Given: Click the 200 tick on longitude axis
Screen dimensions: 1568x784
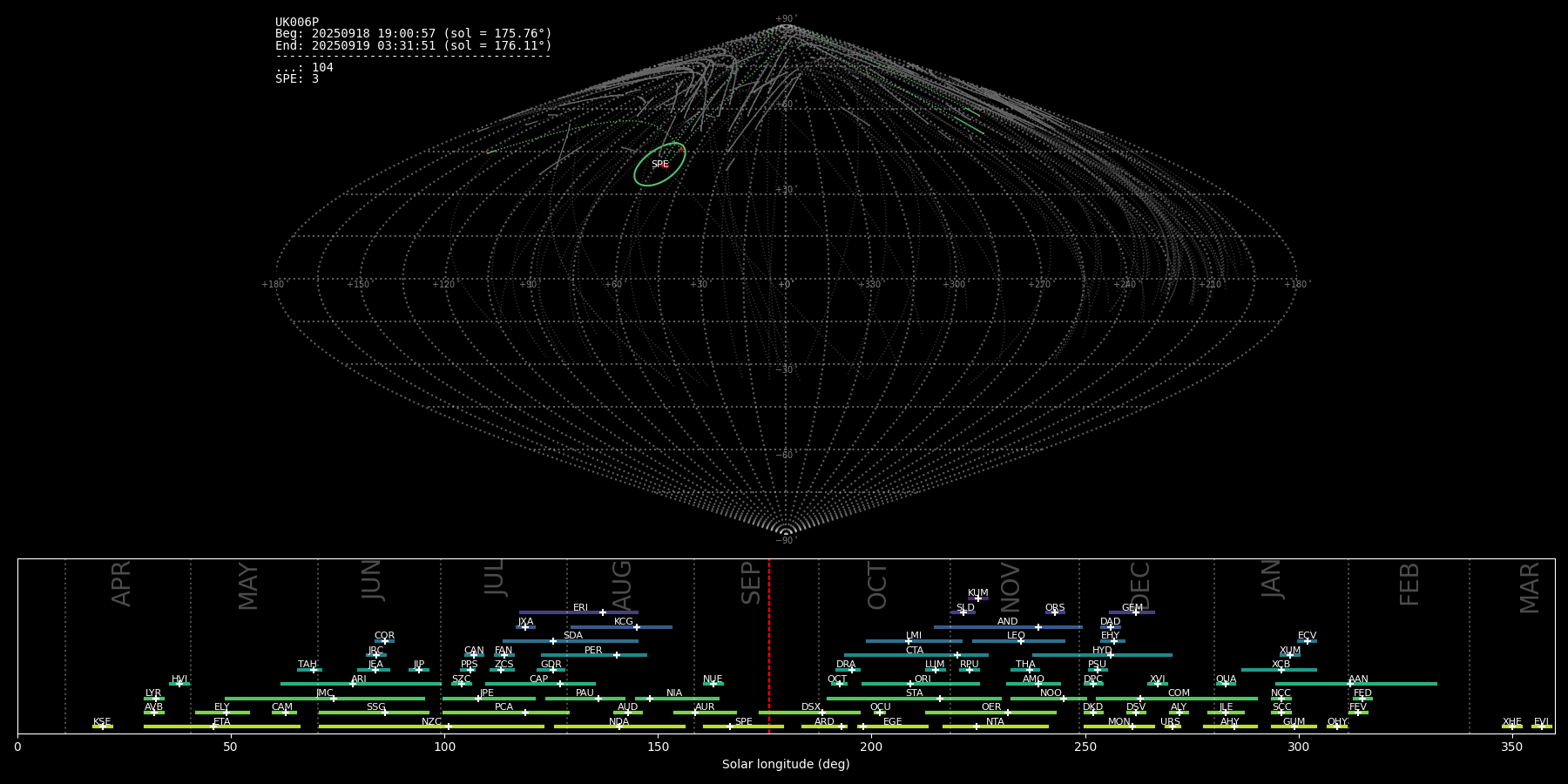Looking at the screenshot, I should coord(871,747).
